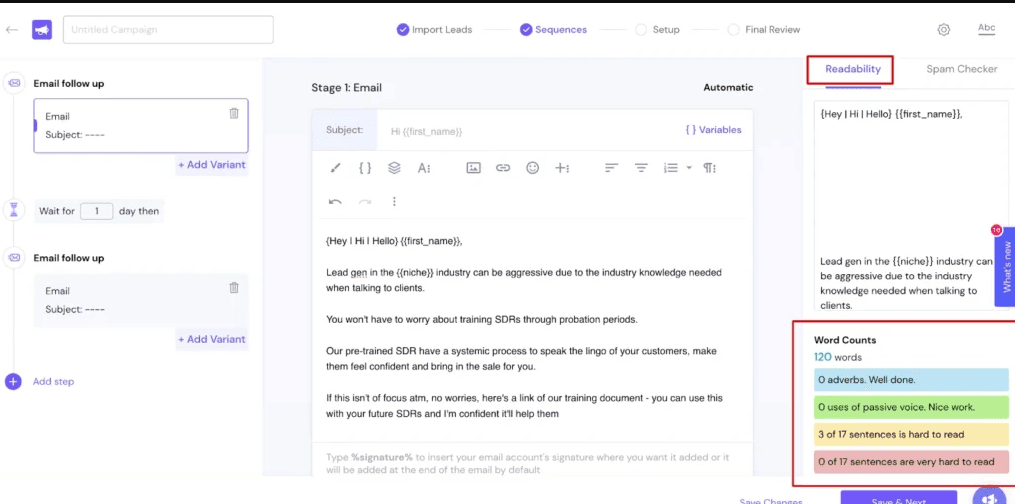Click the plus insert-more toolbar icon

(x=562, y=168)
